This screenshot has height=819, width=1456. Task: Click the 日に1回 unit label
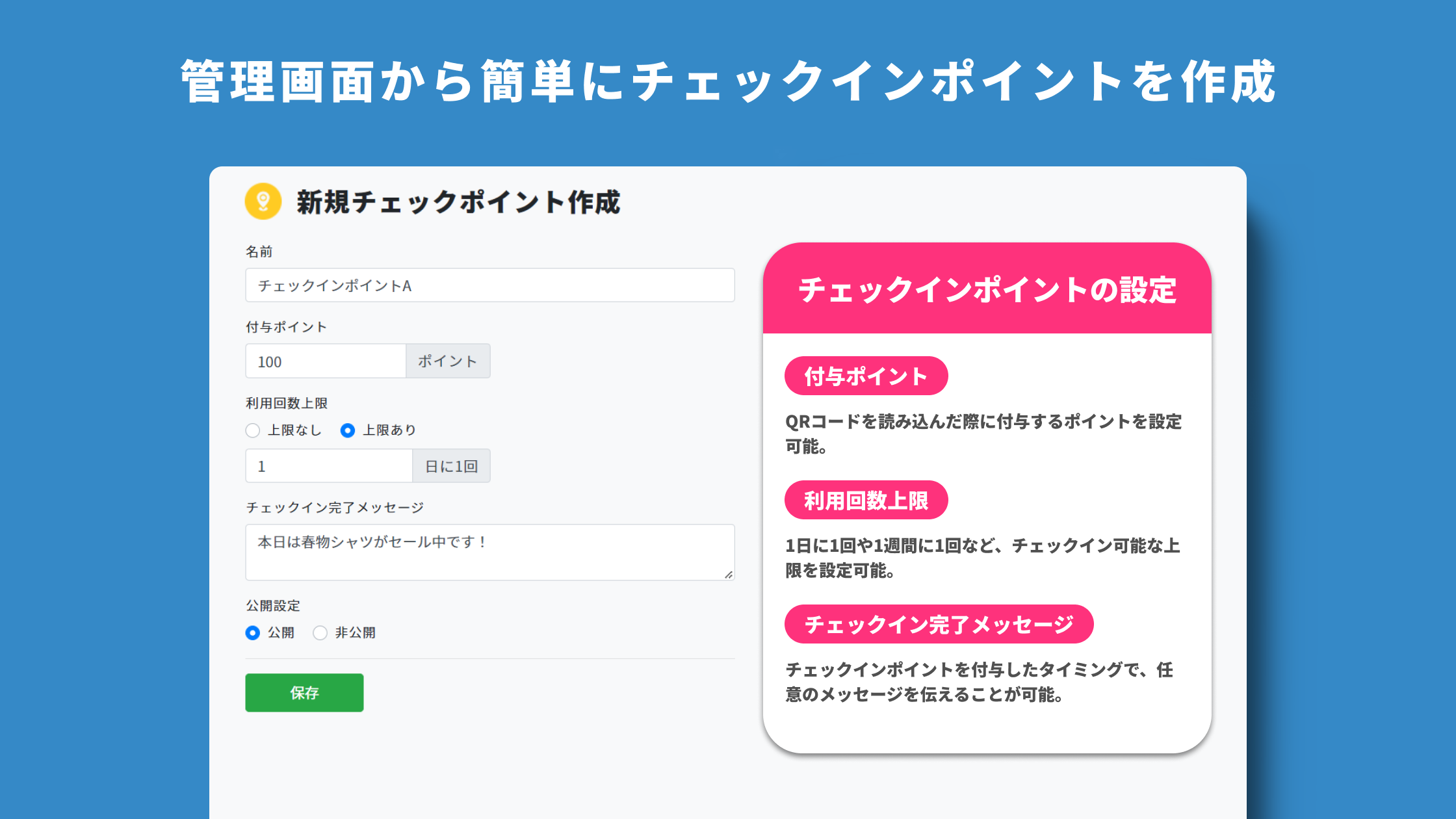pyautogui.click(x=451, y=465)
